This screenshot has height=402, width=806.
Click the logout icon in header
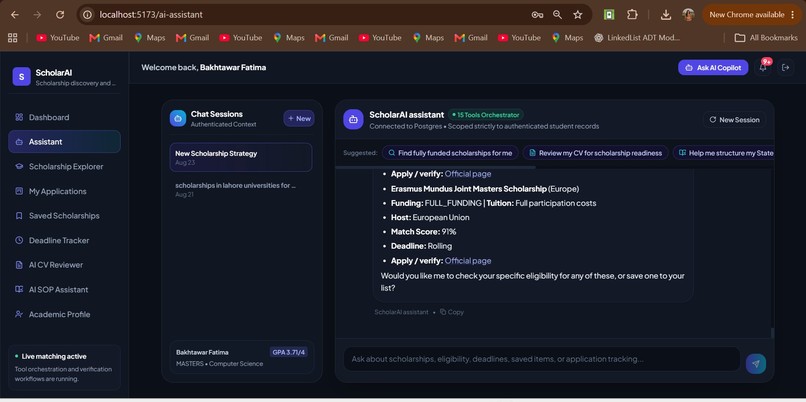click(785, 67)
